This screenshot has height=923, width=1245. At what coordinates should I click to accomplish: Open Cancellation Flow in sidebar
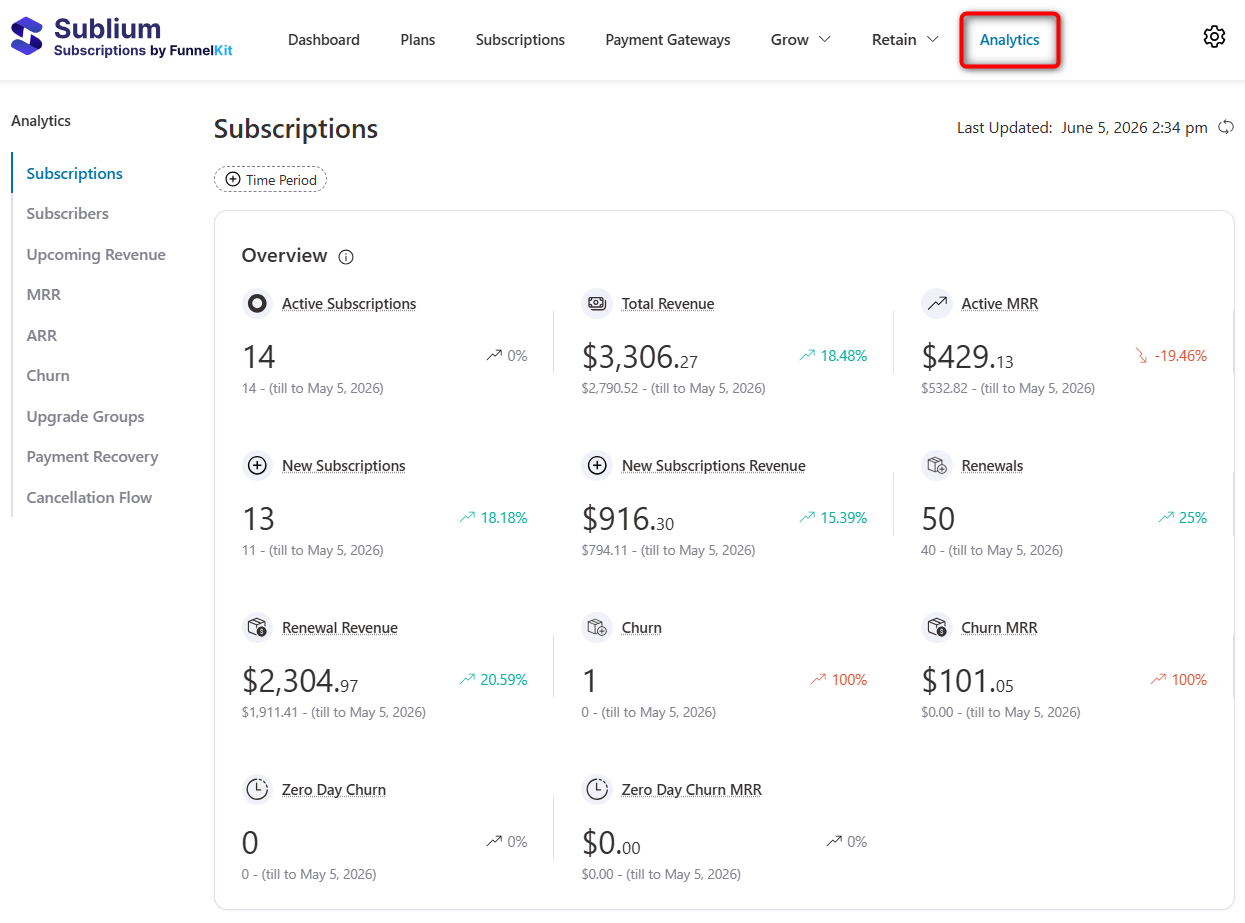coord(89,498)
